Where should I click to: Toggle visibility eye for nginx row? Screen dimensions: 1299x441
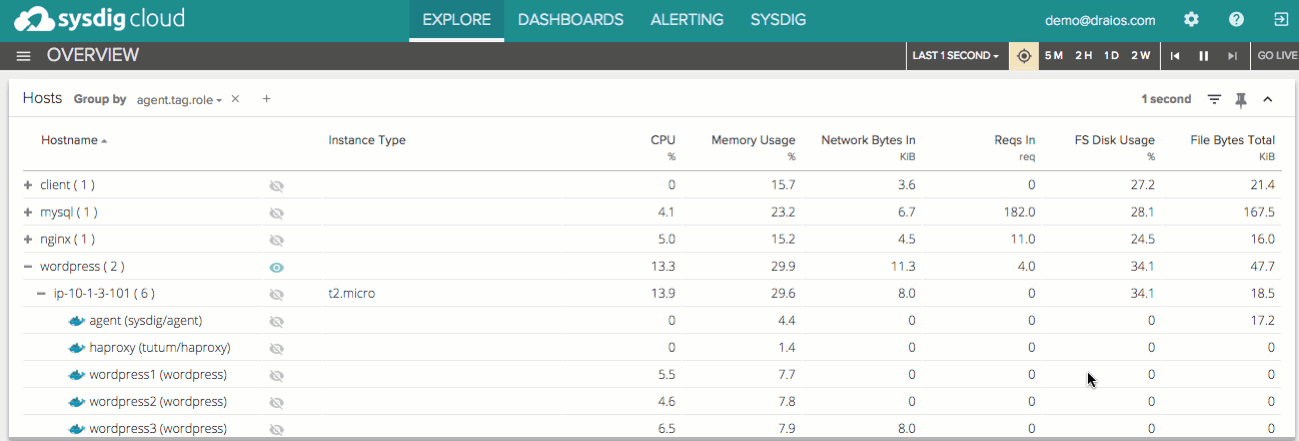coord(277,240)
